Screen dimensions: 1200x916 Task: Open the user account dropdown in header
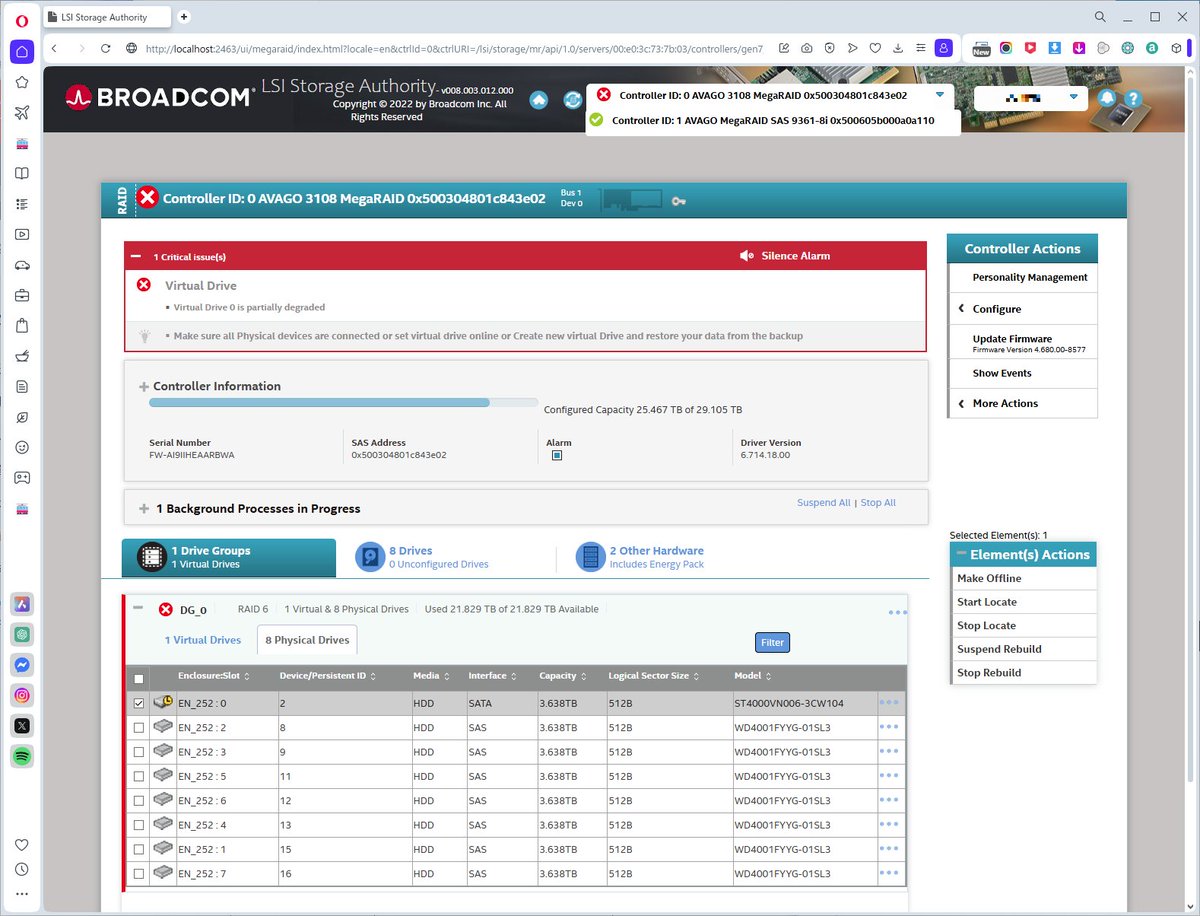pyautogui.click(x=1073, y=97)
